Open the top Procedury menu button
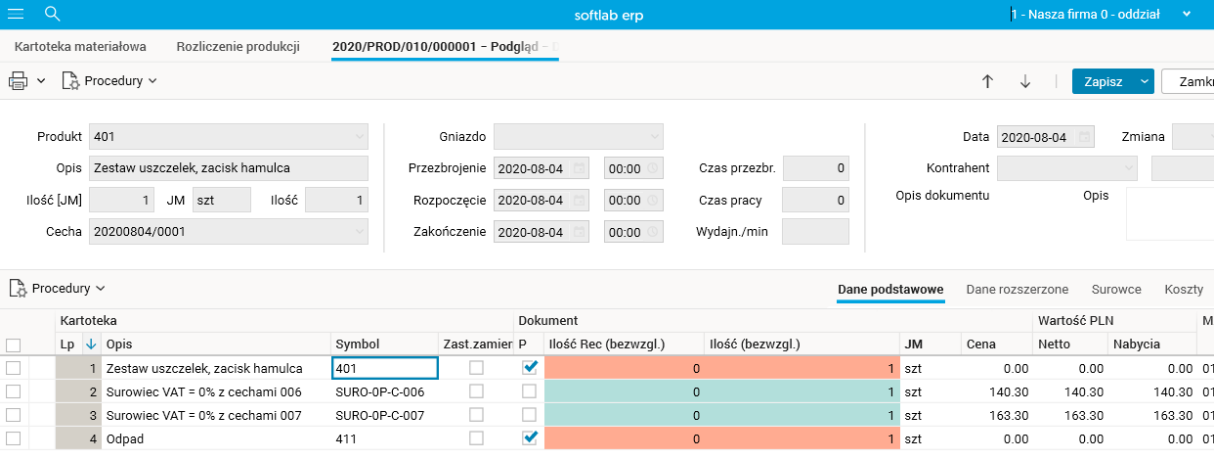This screenshot has height=459, width=1214. click(x=110, y=81)
